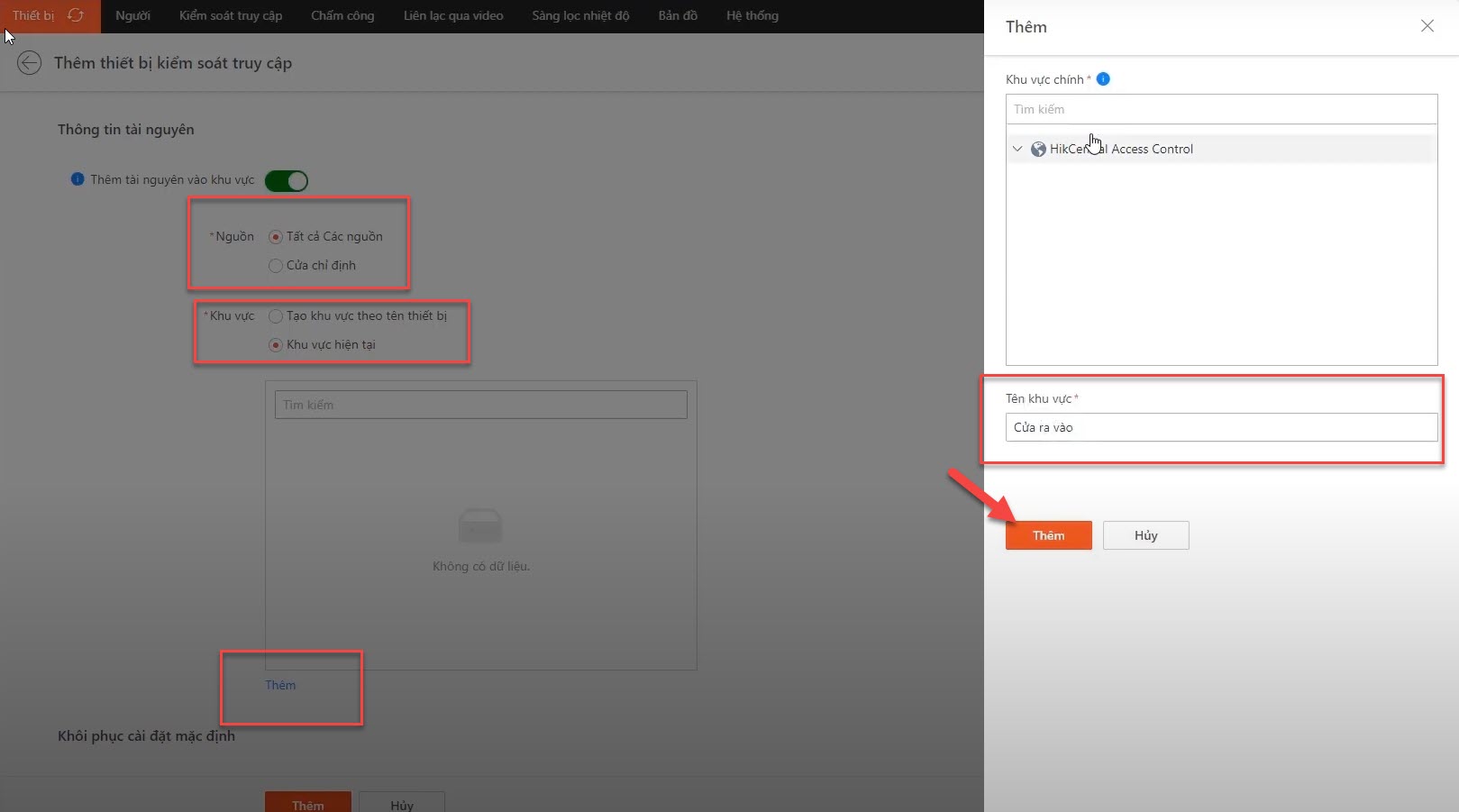Click the orange Thêm button in side panel
Viewport: 1459px width, 812px height.
pyautogui.click(x=1048, y=535)
